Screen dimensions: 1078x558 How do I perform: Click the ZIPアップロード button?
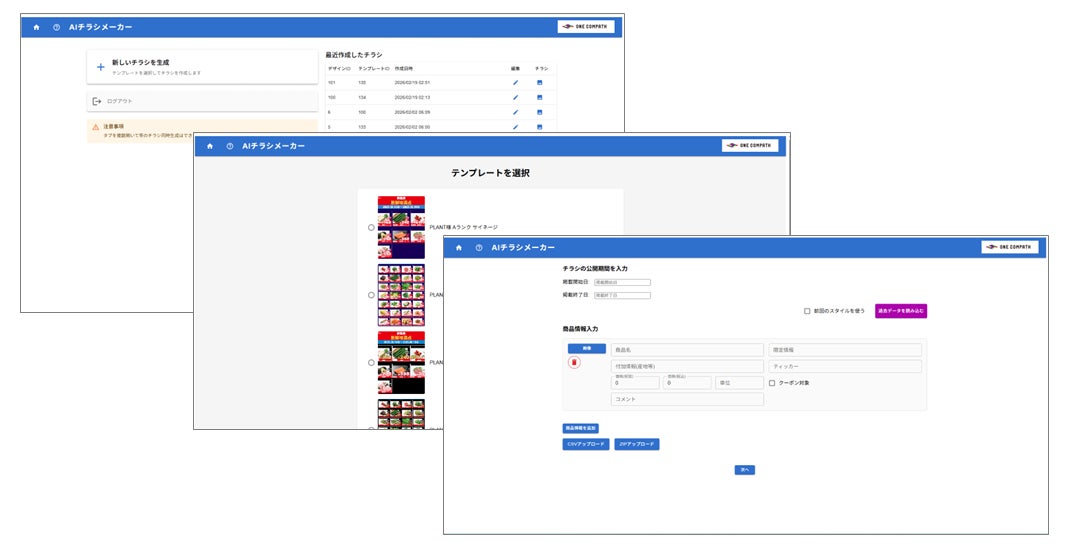tap(636, 444)
